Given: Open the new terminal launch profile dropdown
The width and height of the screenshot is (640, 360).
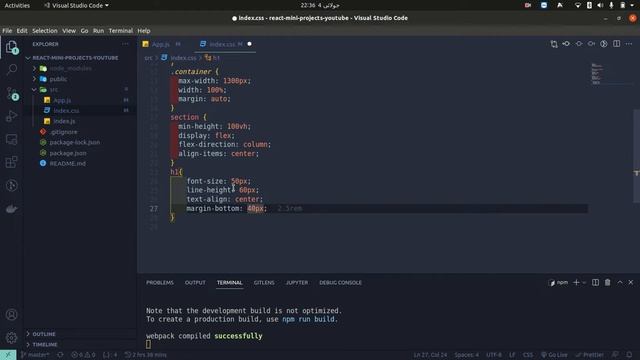Looking at the screenshot, I should 584,282.
